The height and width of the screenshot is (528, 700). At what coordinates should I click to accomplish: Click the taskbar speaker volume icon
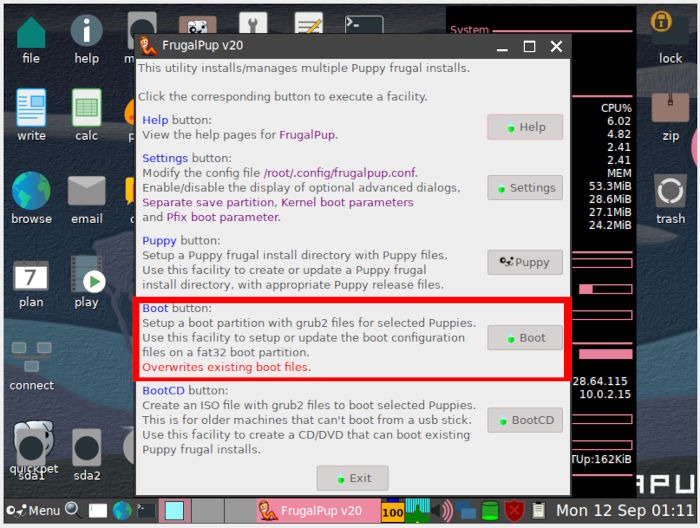pos(442,511)
